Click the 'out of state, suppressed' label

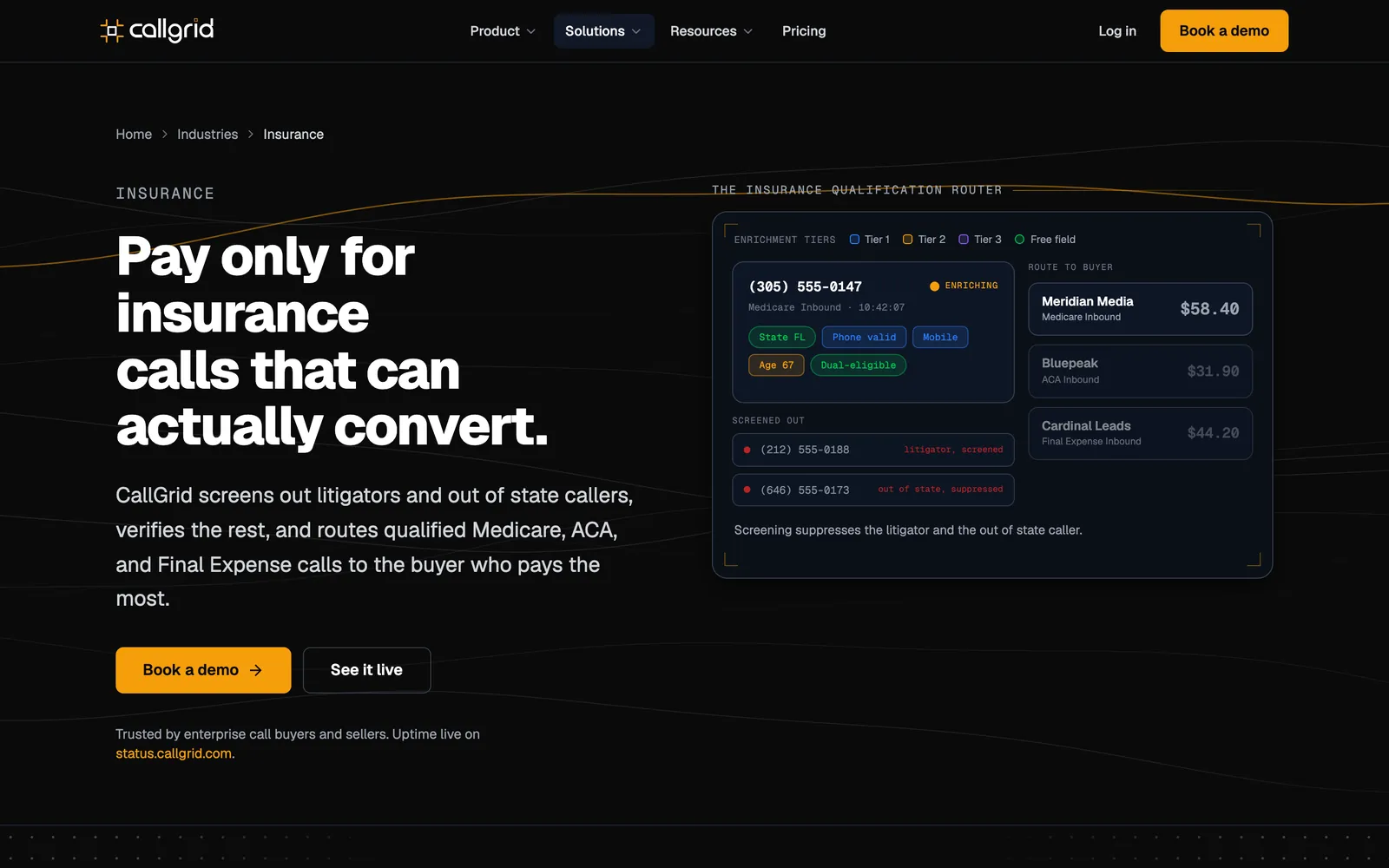(940, 490)
